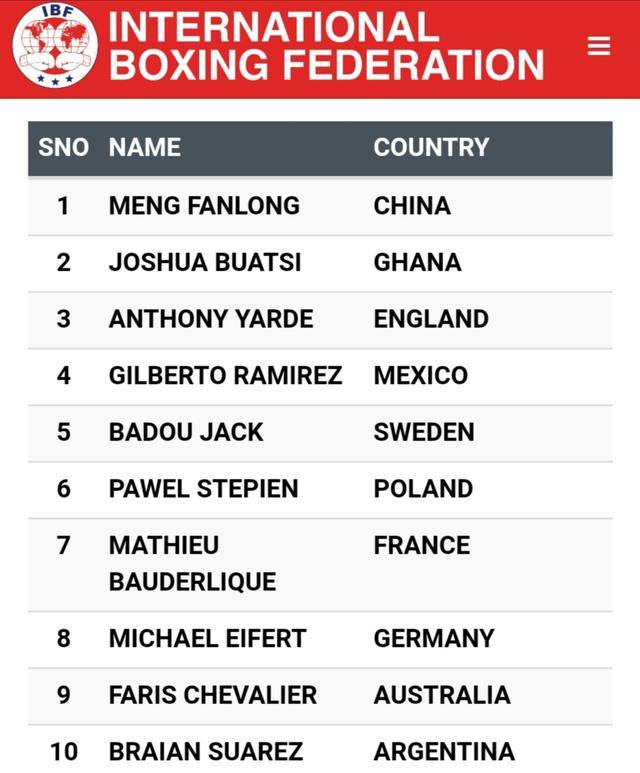The height and width of the screenshot is (773, 640).
Task: Open the hamburger menu icon
Action: point(599,46)
